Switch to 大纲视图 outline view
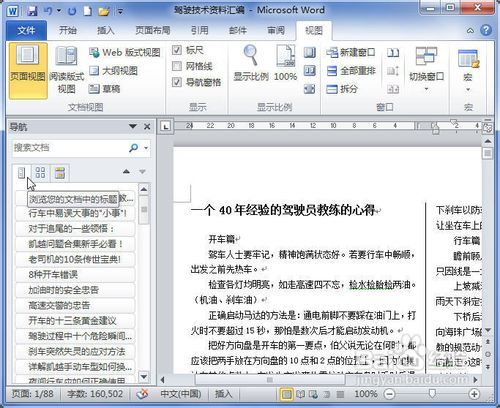The image size is (500, 408). point(114,71)
